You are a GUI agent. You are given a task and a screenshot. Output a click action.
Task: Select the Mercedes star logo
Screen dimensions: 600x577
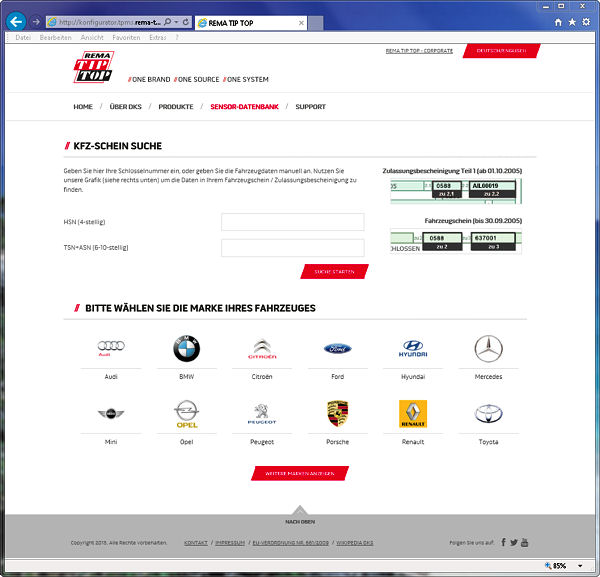point(488,349)
